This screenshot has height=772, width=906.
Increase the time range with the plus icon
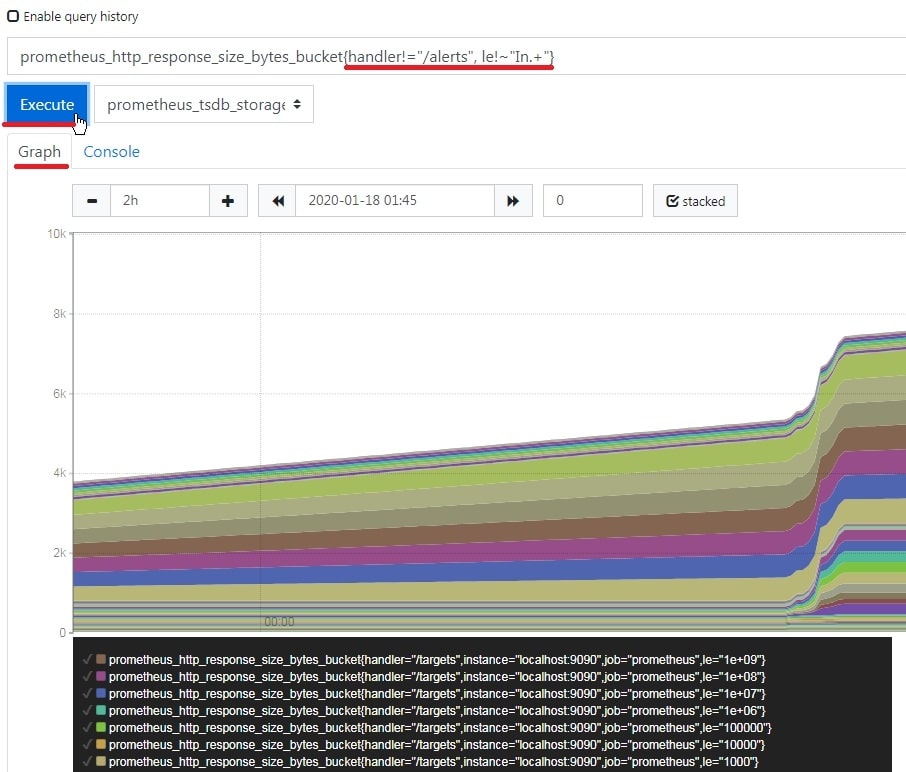pyautogui.click(x=228, y=201)
